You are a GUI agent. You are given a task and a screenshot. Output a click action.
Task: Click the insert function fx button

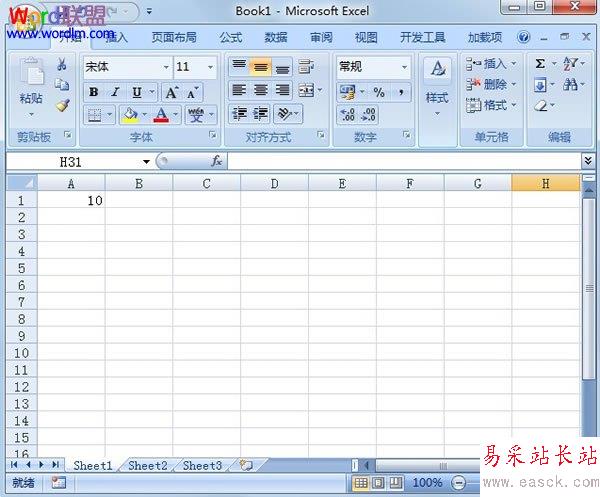coord(217,161)
